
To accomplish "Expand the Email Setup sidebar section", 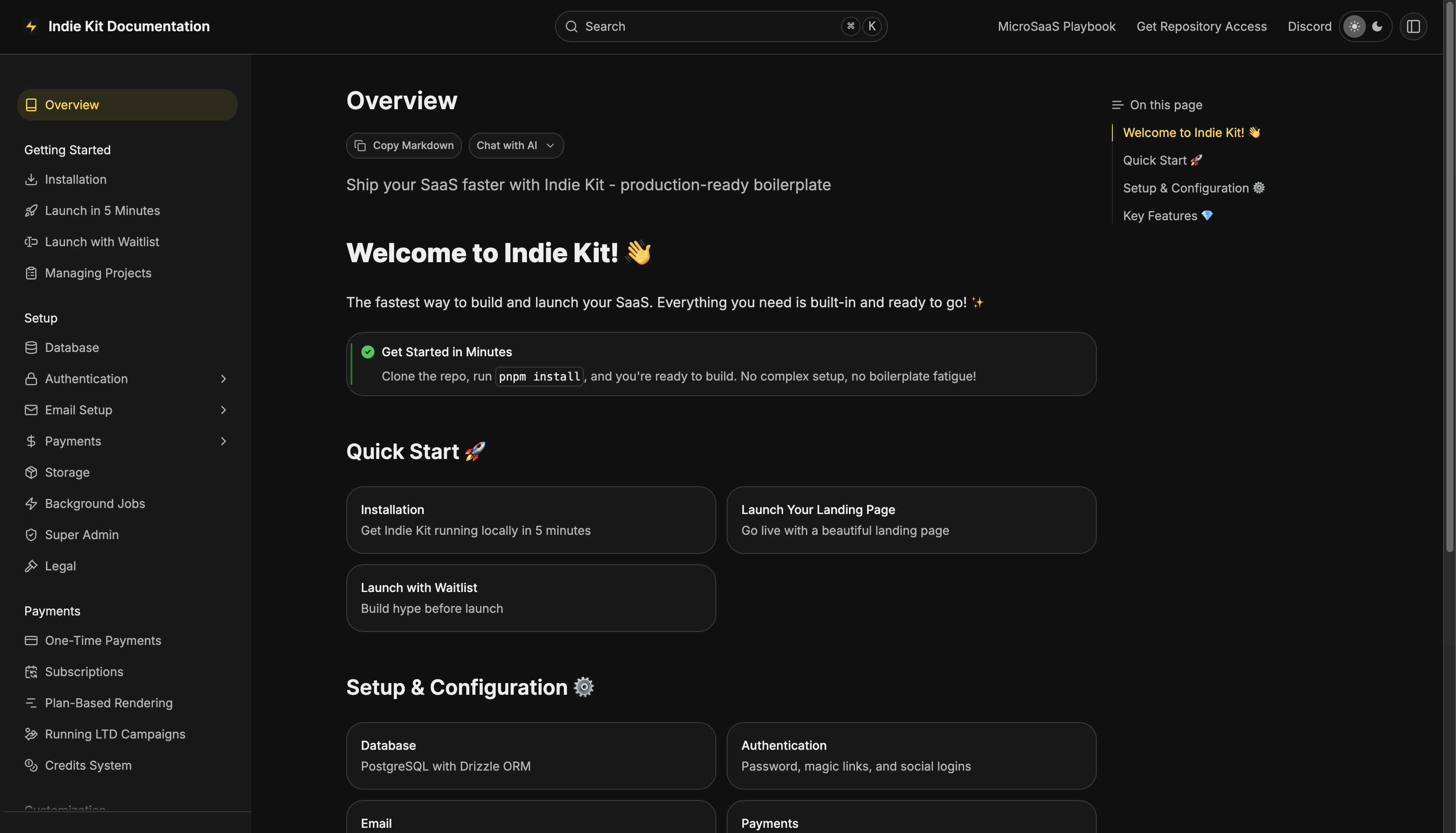I will pyautogui.click(x=222, y=410).
